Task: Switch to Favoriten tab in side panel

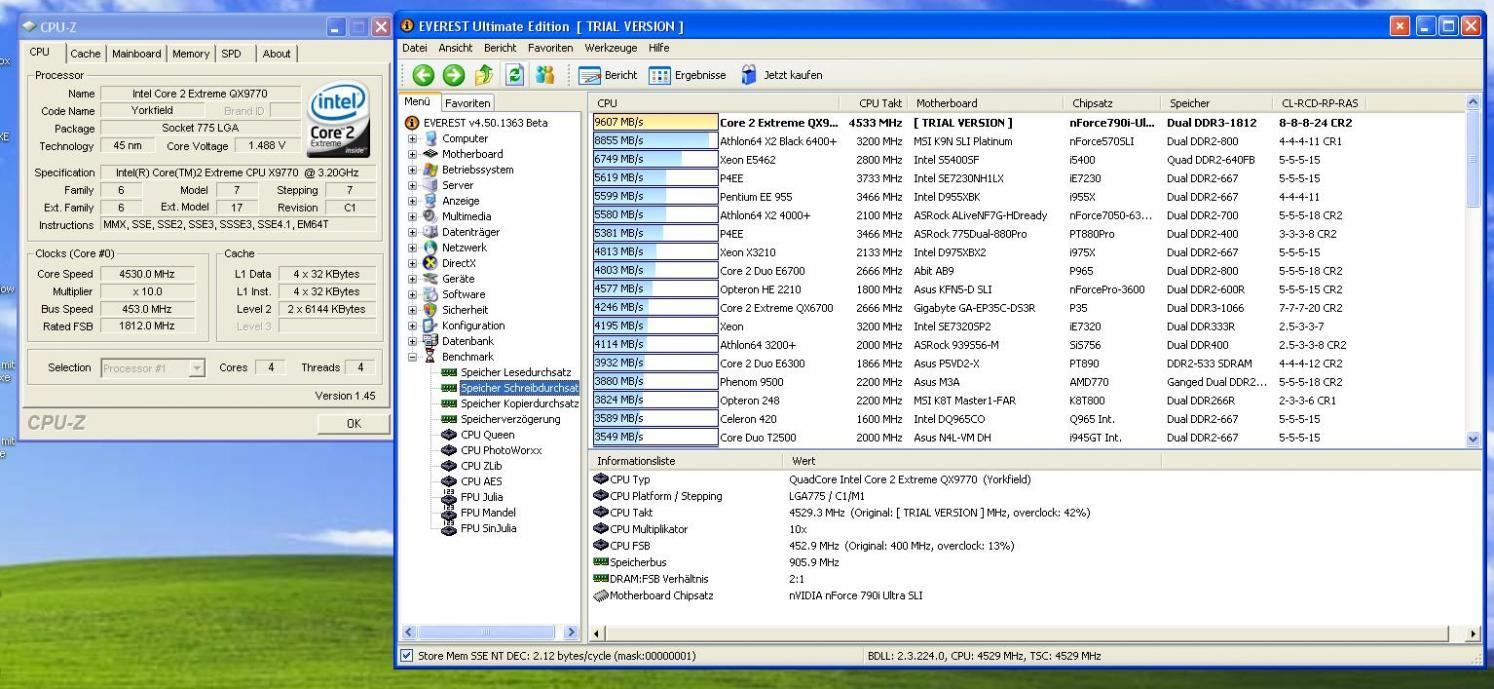Action: [467, 103]
